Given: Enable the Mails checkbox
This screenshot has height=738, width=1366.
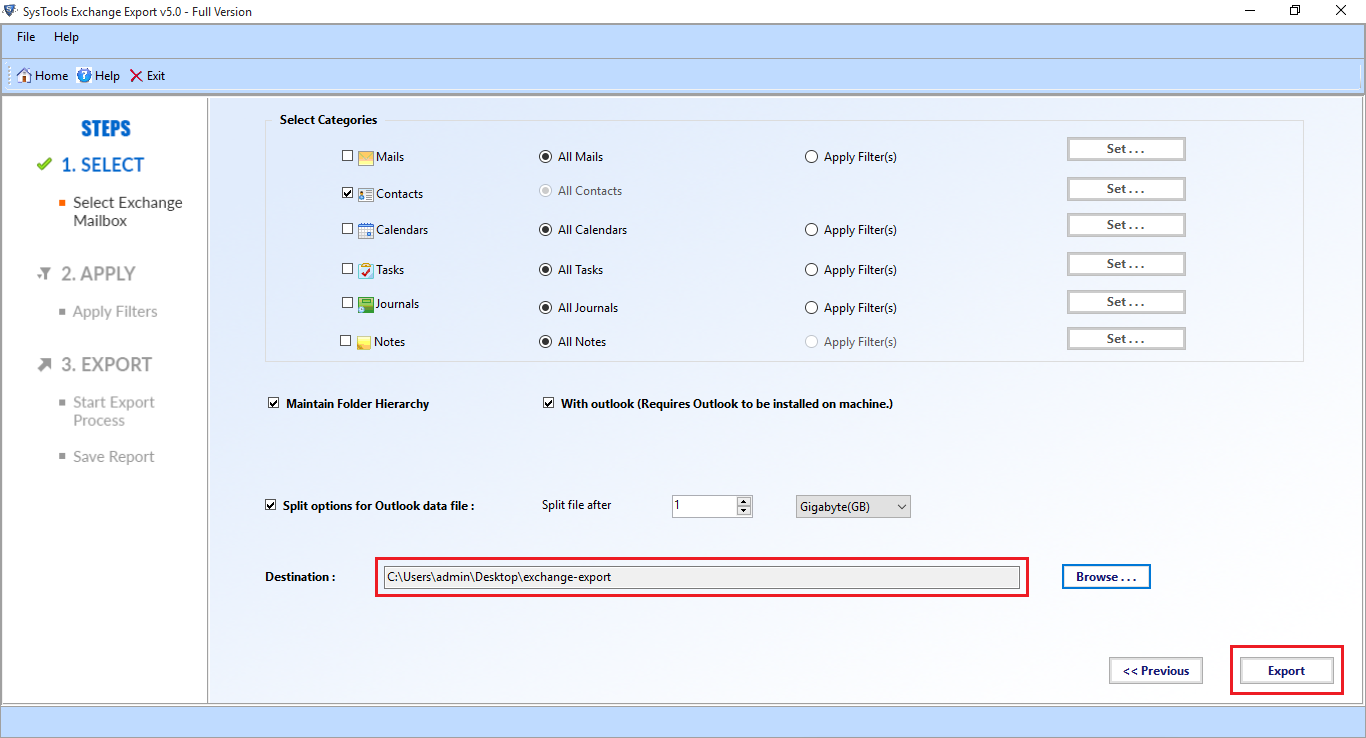Looking at the screenshot, I should [x=347, y=156].
